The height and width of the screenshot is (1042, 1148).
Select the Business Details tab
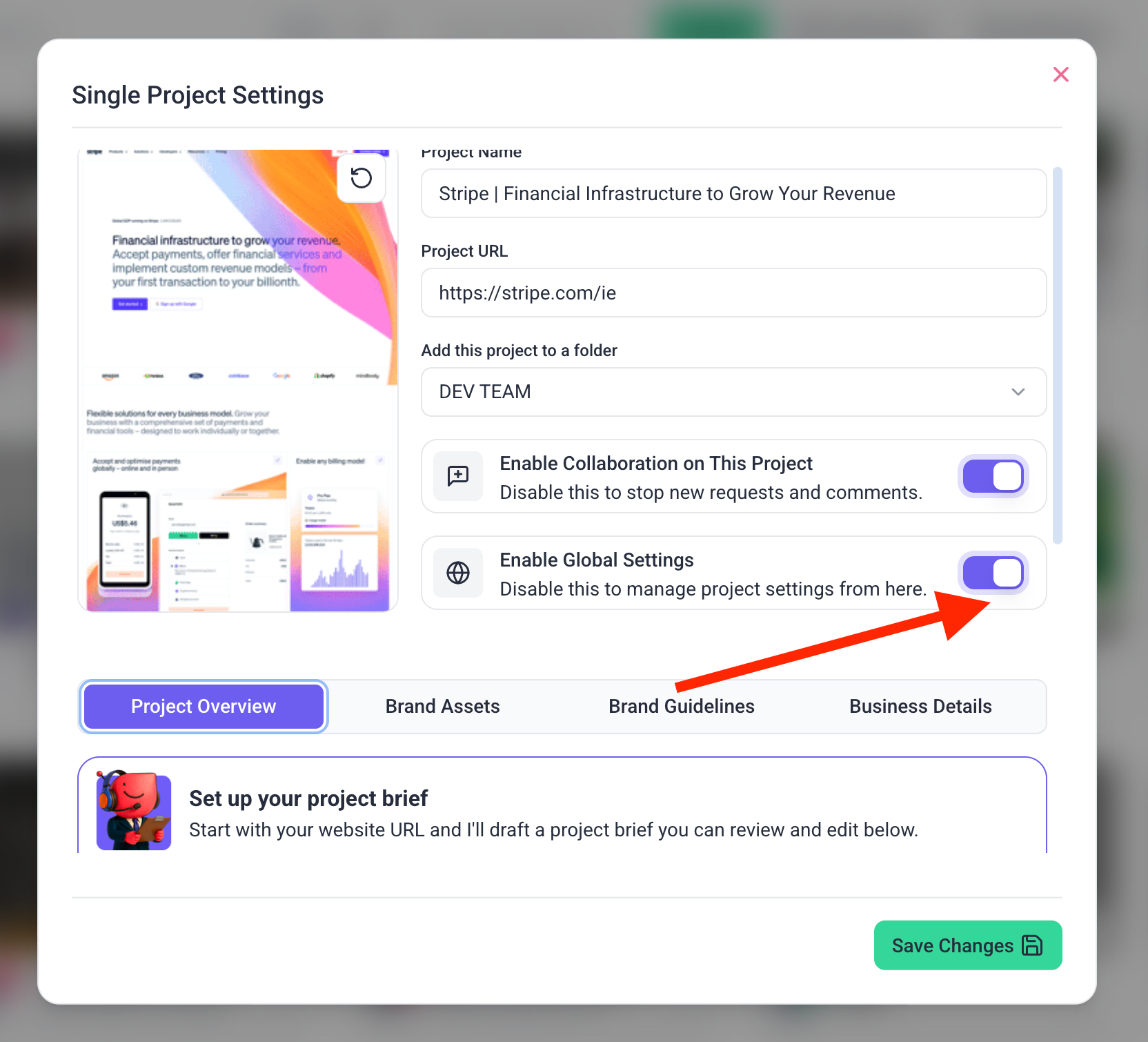(920, 707)
